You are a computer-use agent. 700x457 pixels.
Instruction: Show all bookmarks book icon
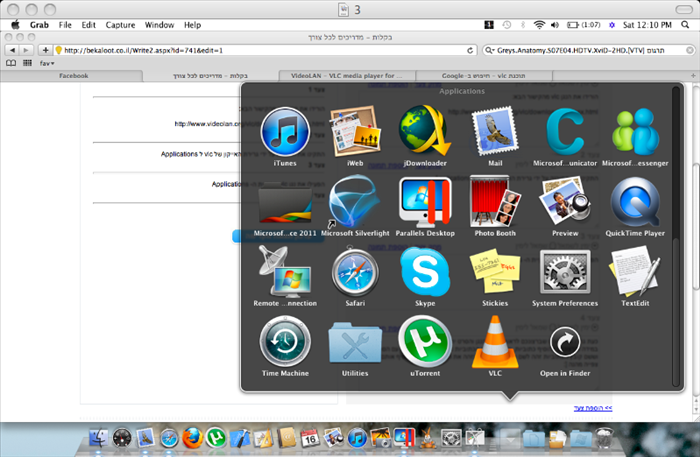(11, 63)
